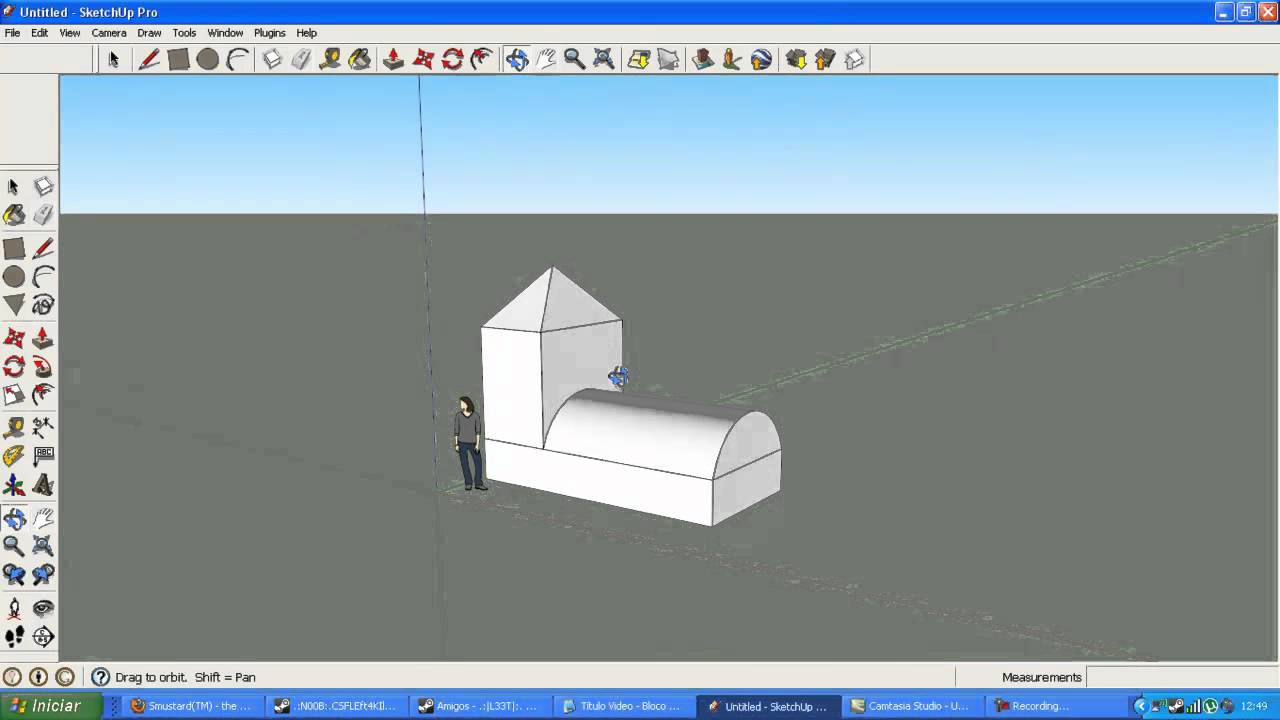Activate the 3D Text tool

point(43,485)
